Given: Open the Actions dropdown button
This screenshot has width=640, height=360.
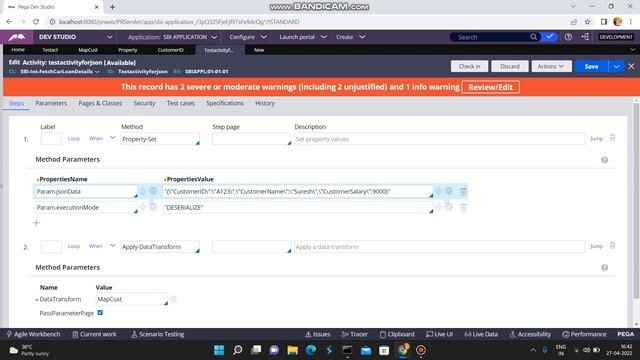Looking at the screenshot, I should [551, 66].
